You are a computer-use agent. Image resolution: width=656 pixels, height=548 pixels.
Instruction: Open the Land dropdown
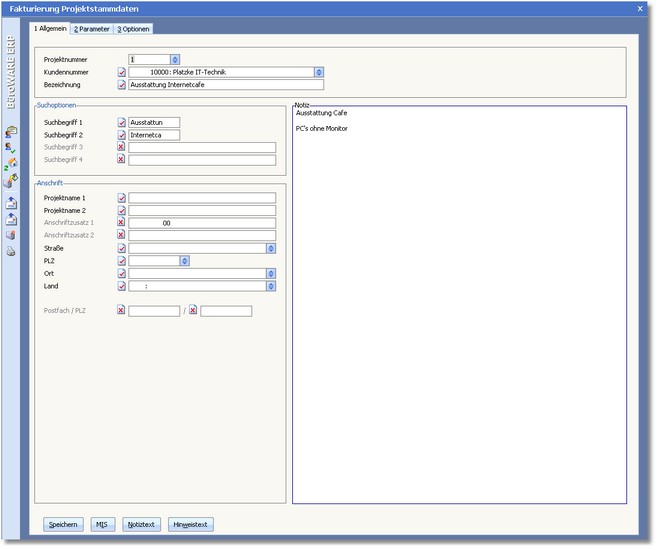[x=270, y=286]
